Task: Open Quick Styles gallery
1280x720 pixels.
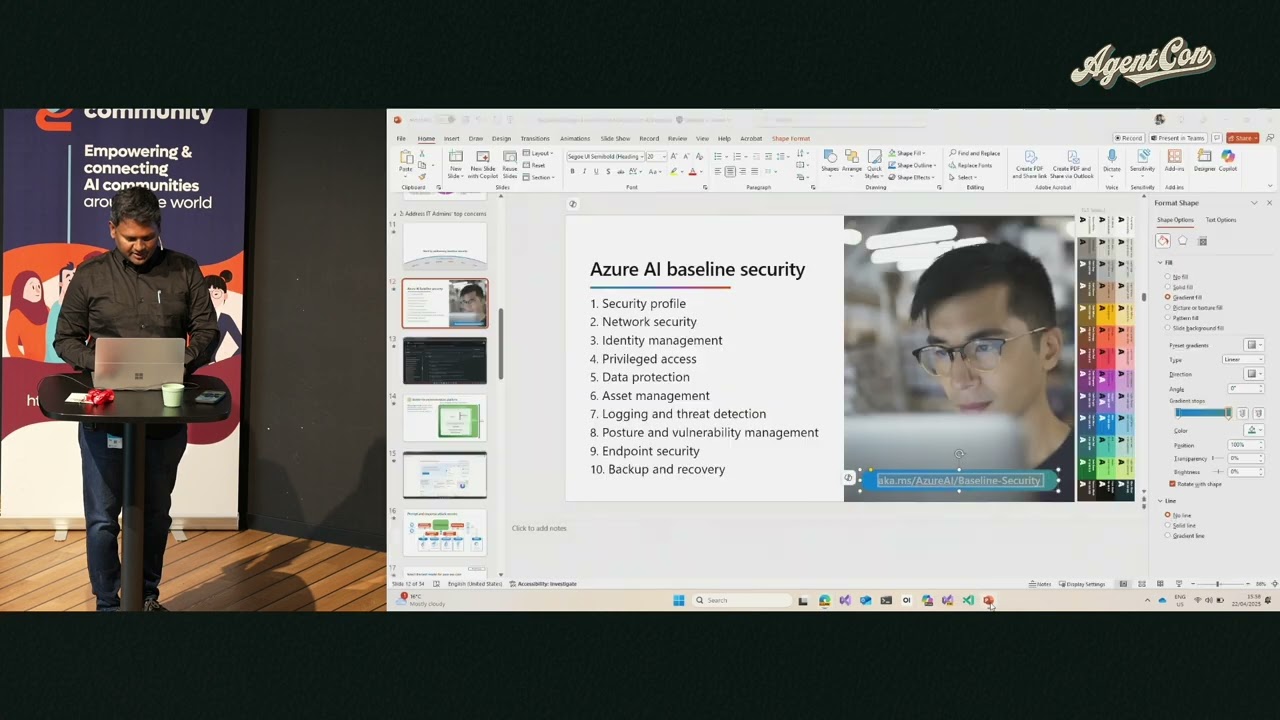Action: [875, 162]
